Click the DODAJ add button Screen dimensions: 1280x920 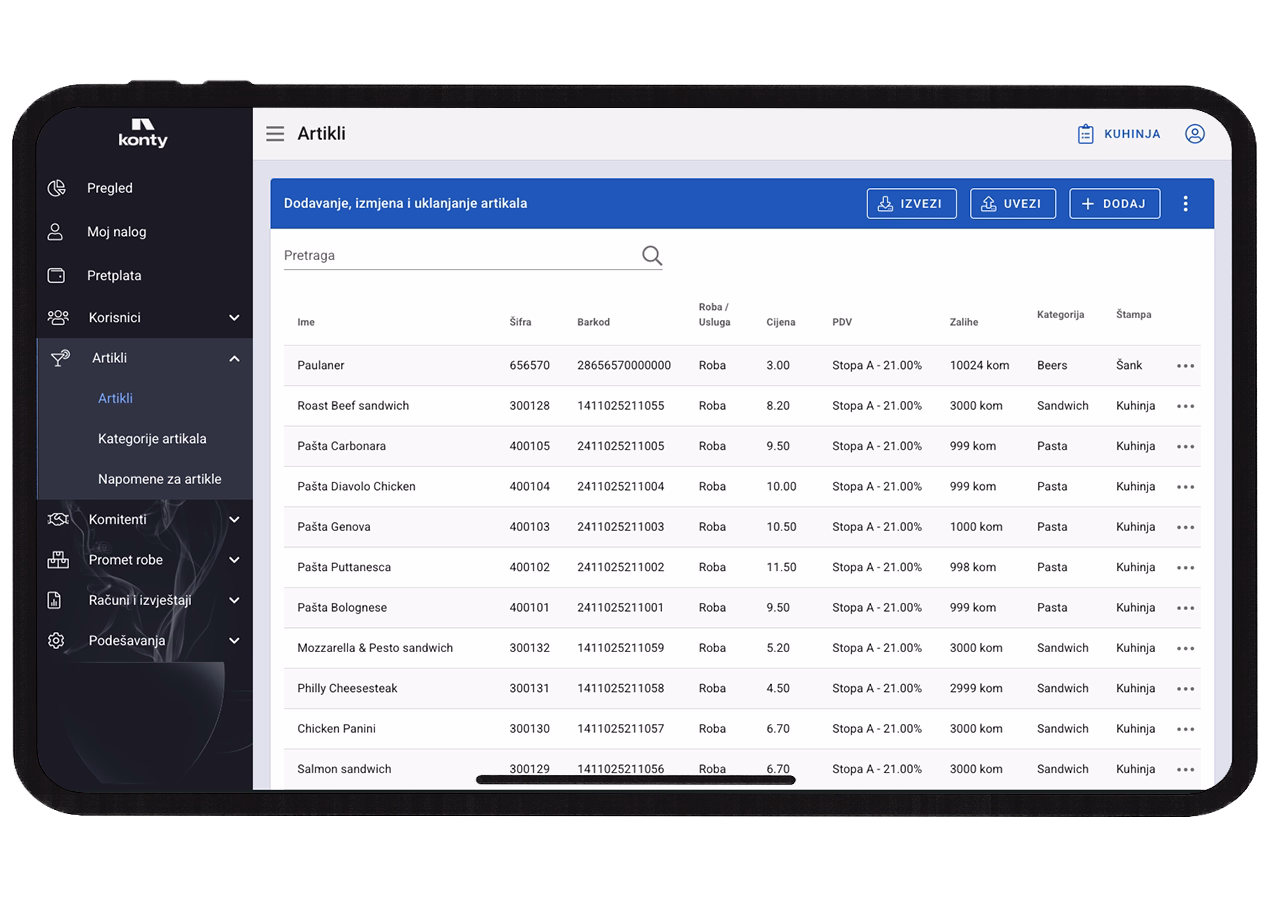(1115, 203)
